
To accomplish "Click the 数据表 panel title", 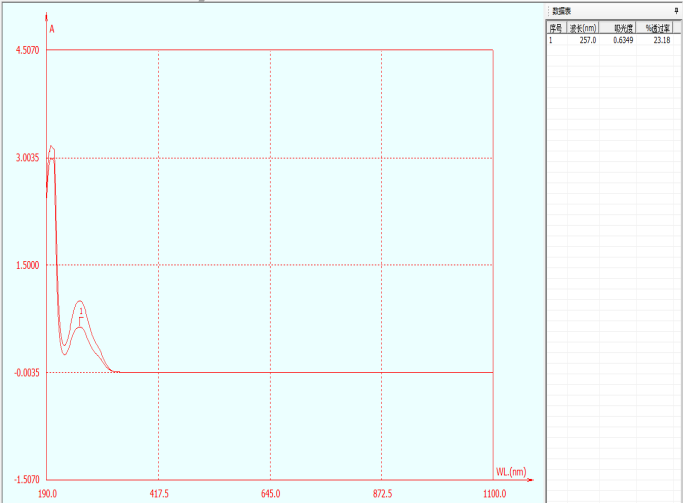I will point(562,11).
